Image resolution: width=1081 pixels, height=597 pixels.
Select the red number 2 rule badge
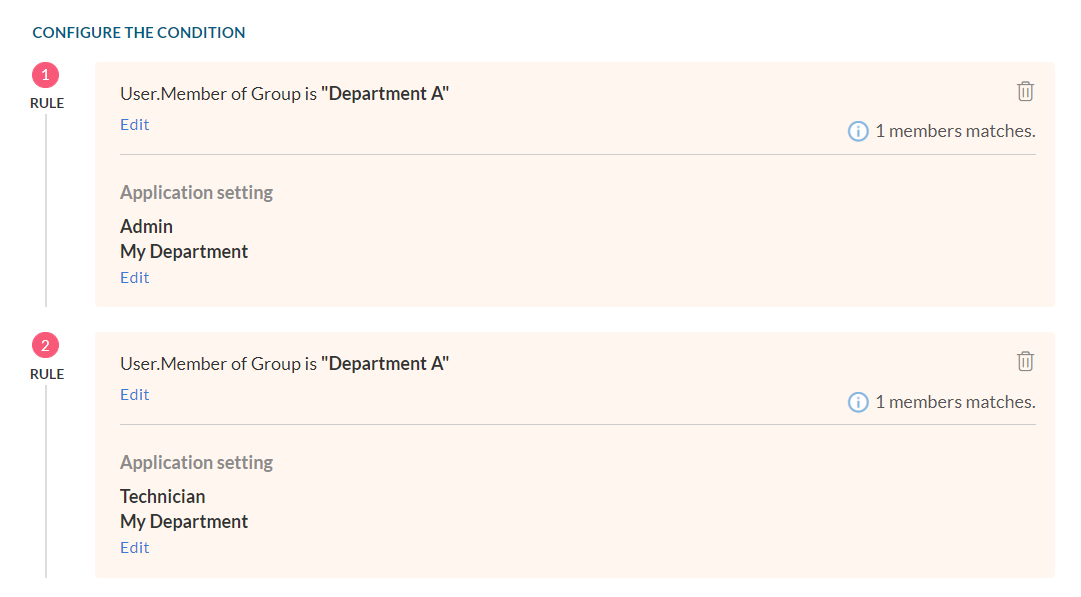point(46,345)
